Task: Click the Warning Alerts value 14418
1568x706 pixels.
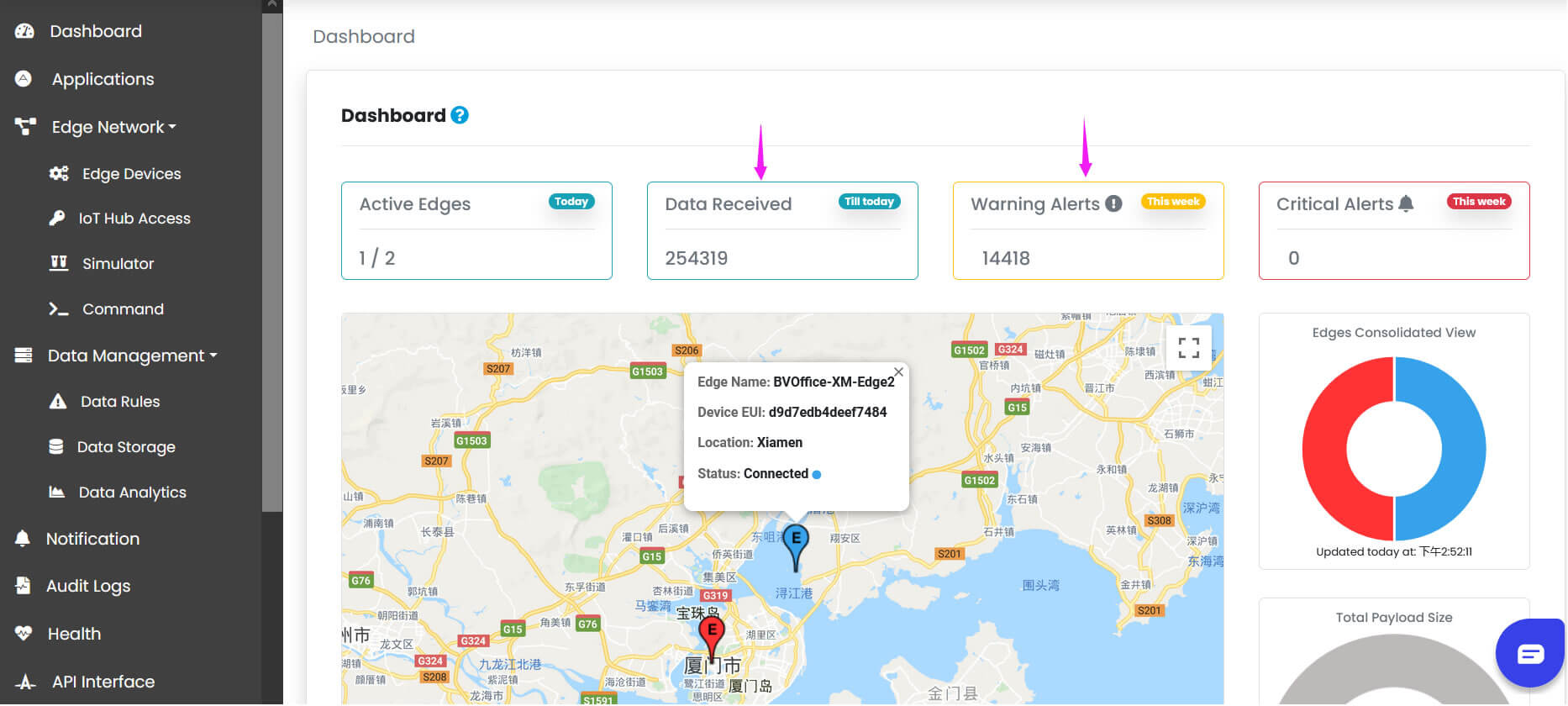Action: pos(1006,258)
